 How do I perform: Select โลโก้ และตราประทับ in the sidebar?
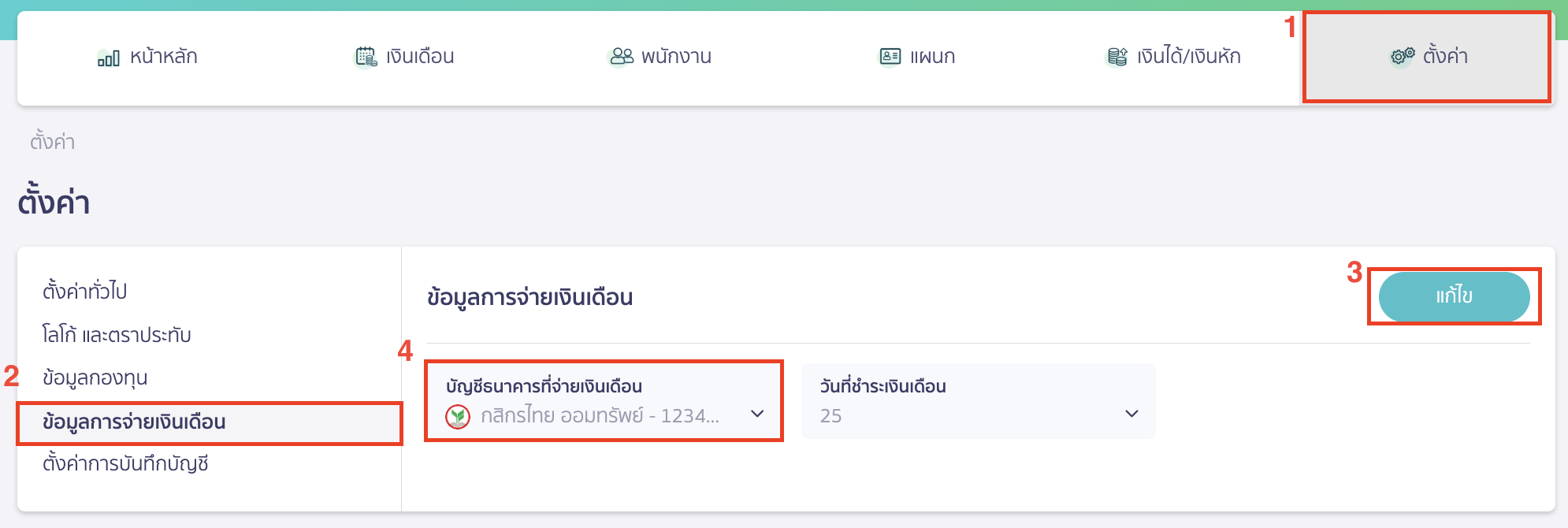tap(118, 334)
